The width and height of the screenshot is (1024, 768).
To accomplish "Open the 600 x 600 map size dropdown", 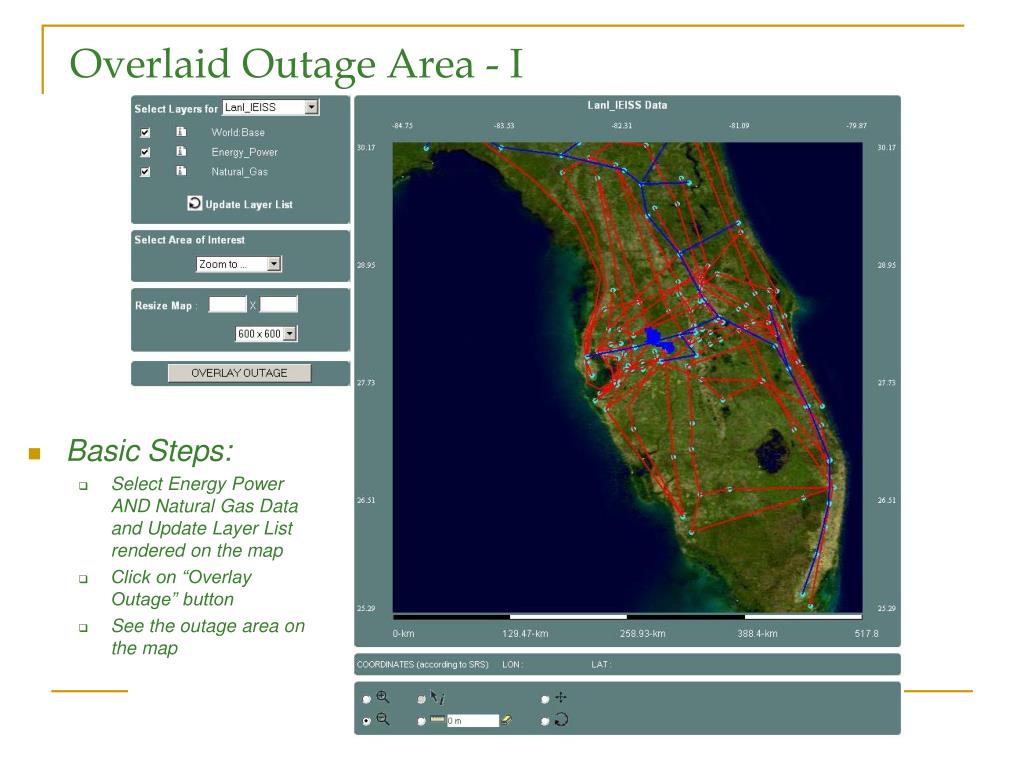I will (266, 334).
